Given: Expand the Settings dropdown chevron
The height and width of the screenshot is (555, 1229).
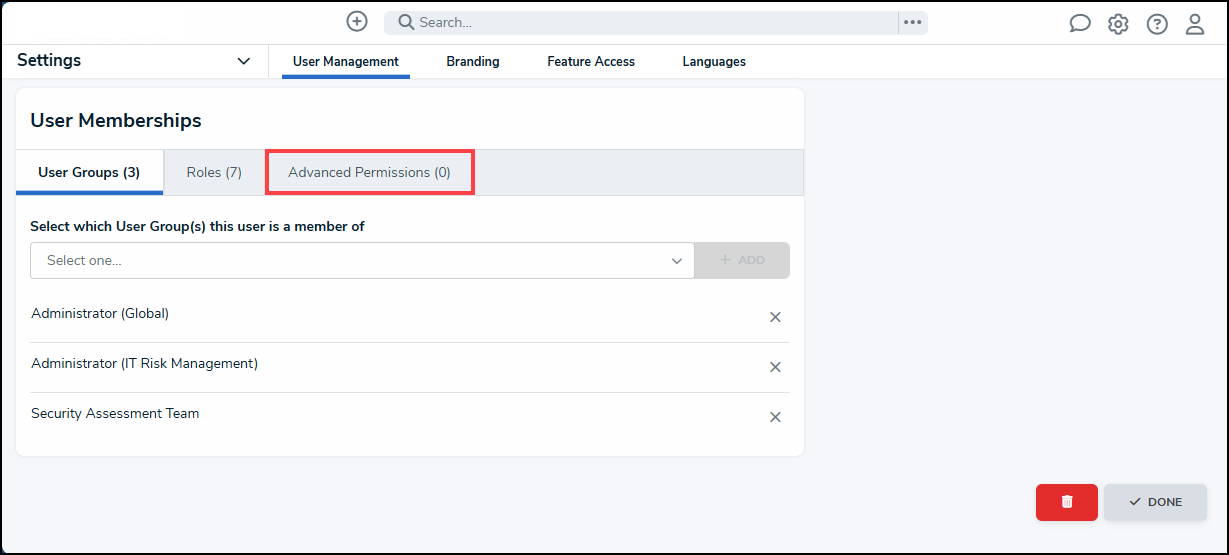Looking at the screenshot, I should pyautogui.click(x=244, y=61).
